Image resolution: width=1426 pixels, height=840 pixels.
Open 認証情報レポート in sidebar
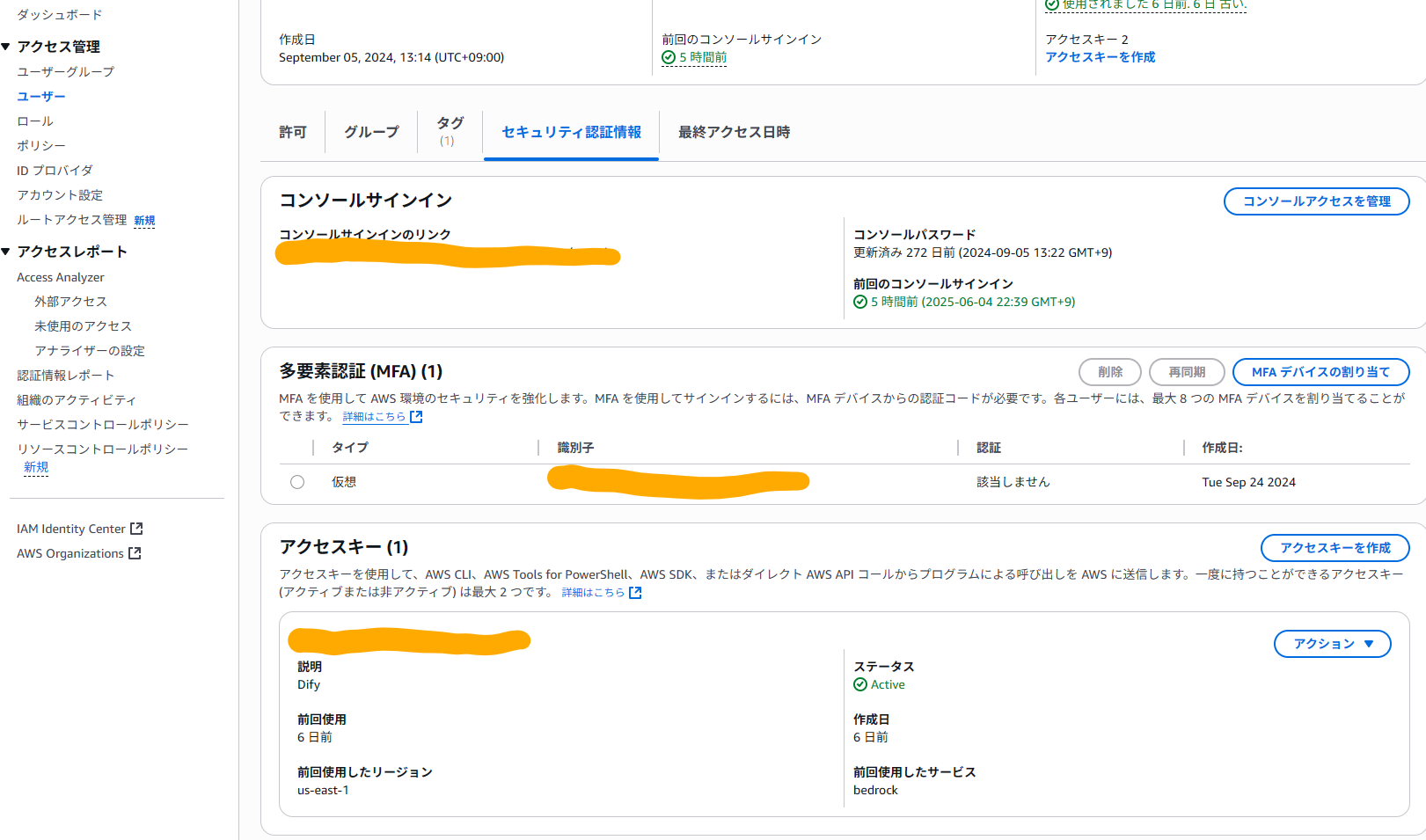point(66,376)
